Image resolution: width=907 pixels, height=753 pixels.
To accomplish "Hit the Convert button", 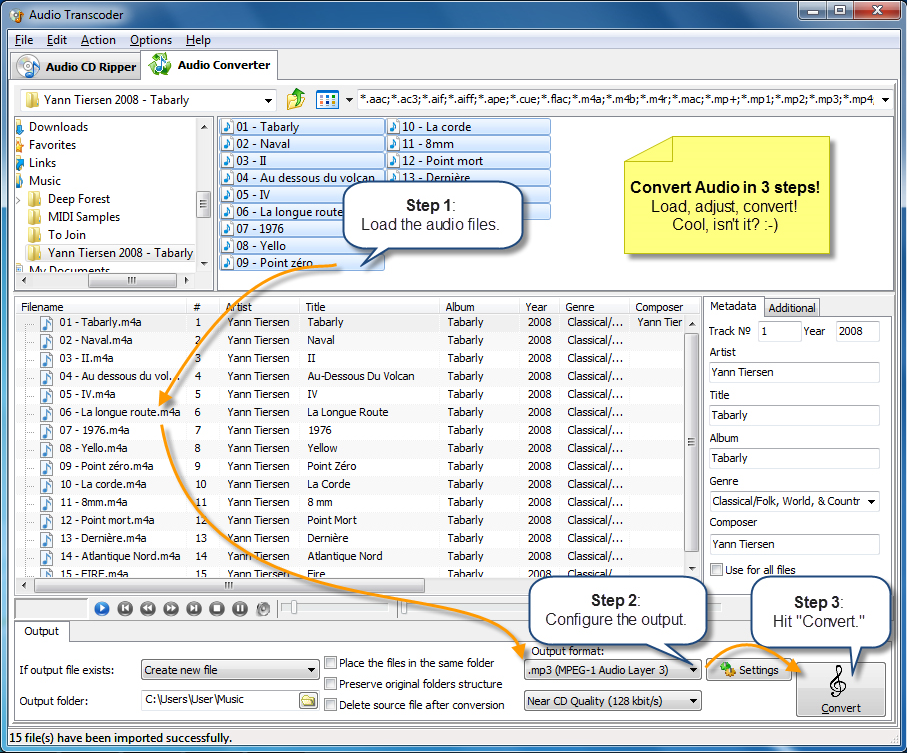I will click(x=840, y=690).
